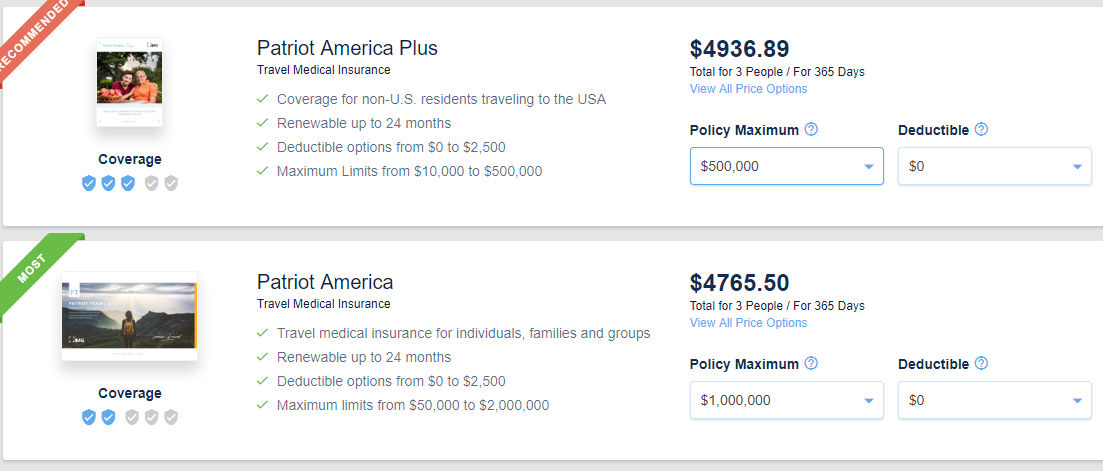
Task: Select the Patriot America Plus brochure thumbnail
Action: point(129,82)
